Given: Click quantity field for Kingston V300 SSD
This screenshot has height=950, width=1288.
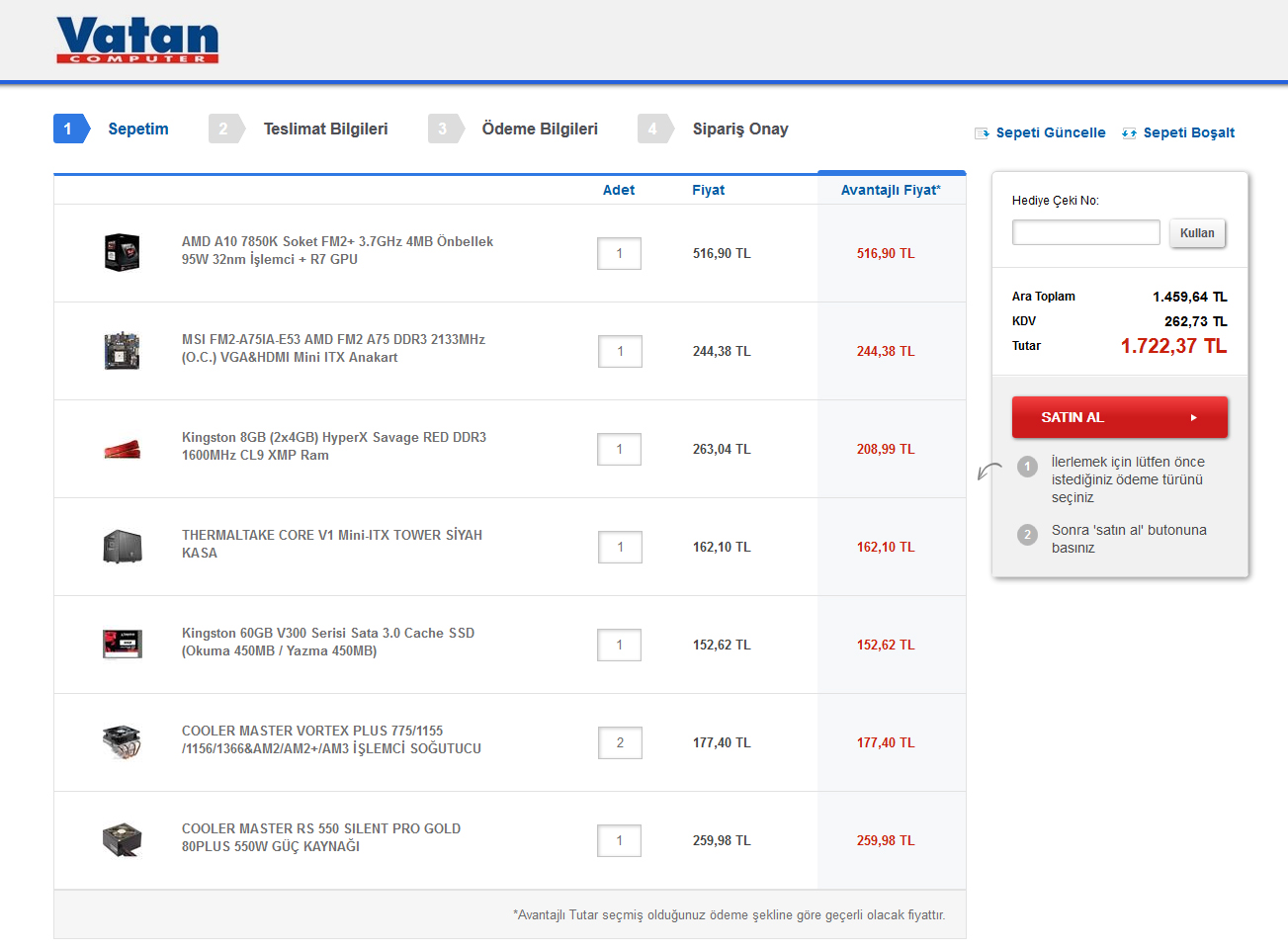Looking at the screenshot, I should tap(620, 645).
